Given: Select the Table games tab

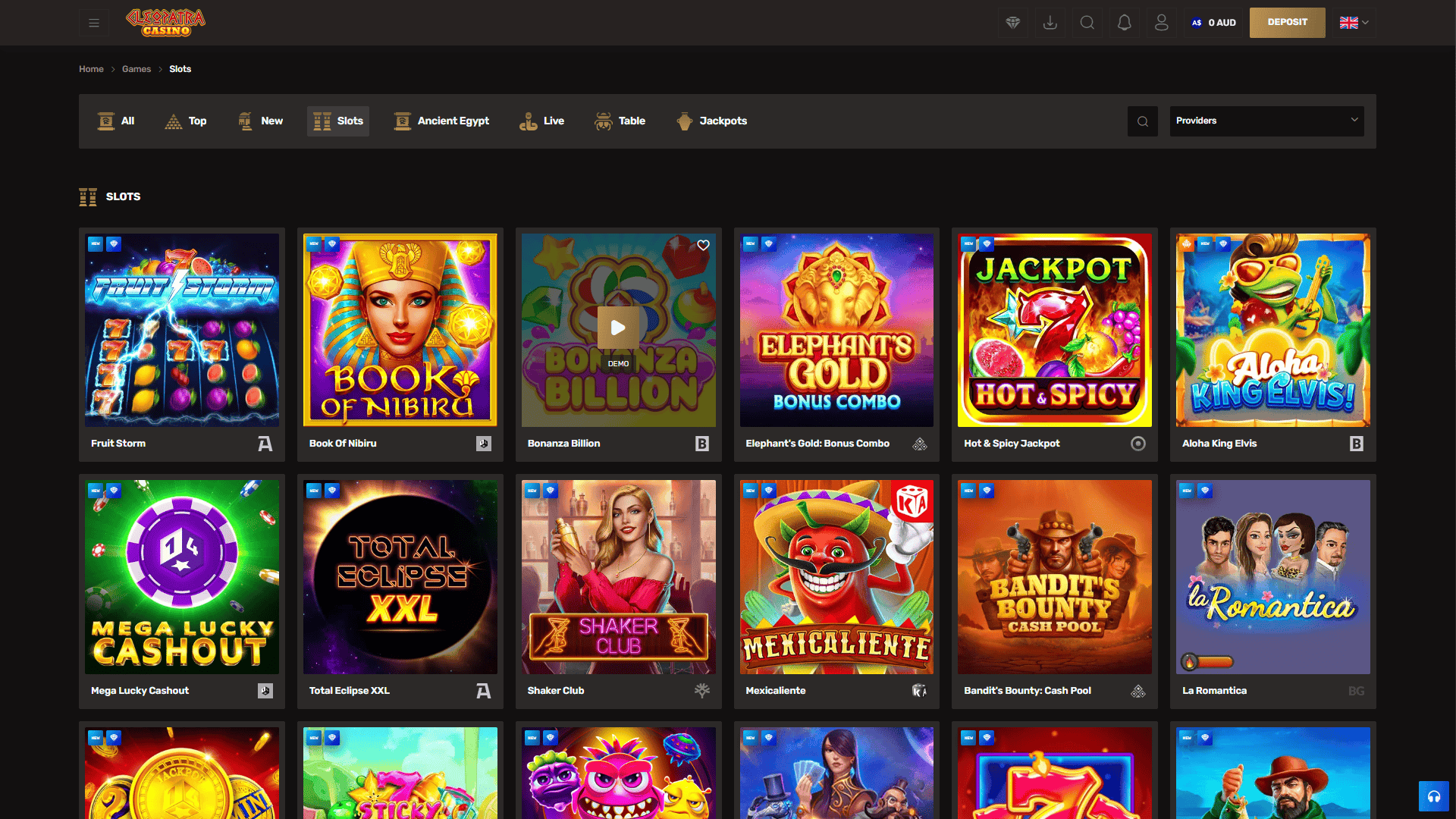Looking at the screenshot, I should click(620, 121).
